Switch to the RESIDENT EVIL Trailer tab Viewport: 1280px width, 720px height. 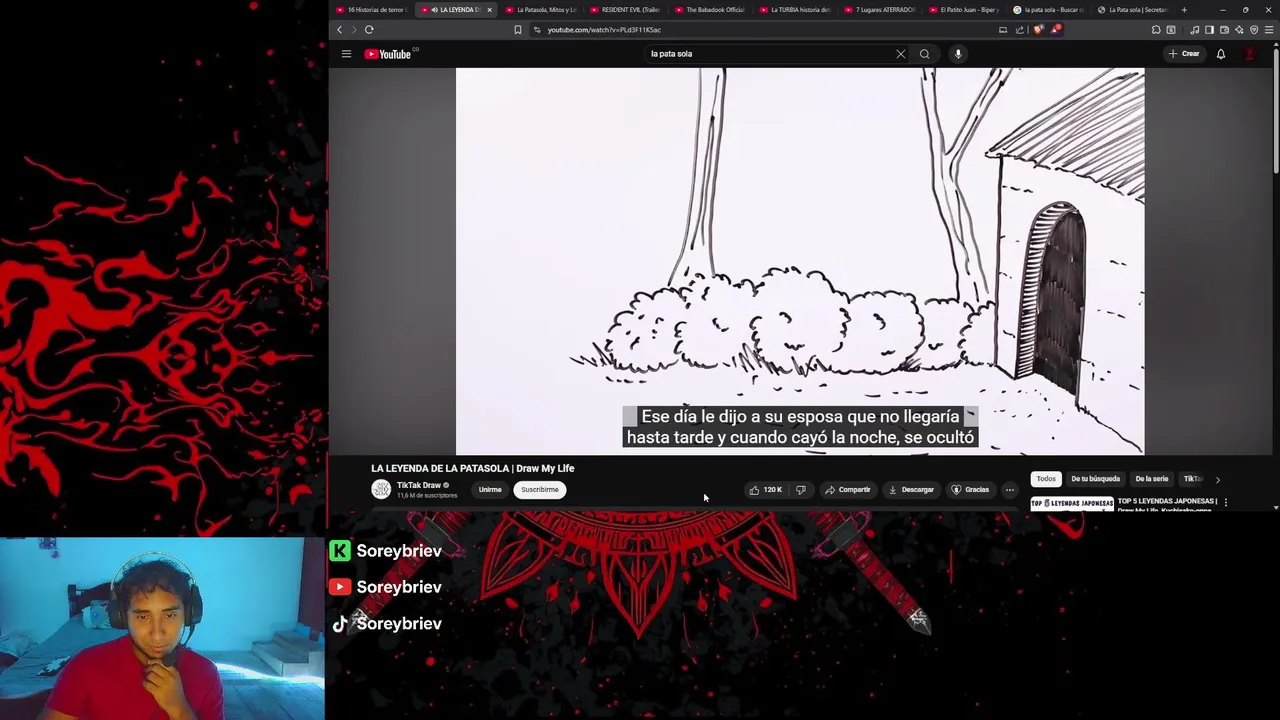pos(625,10)
